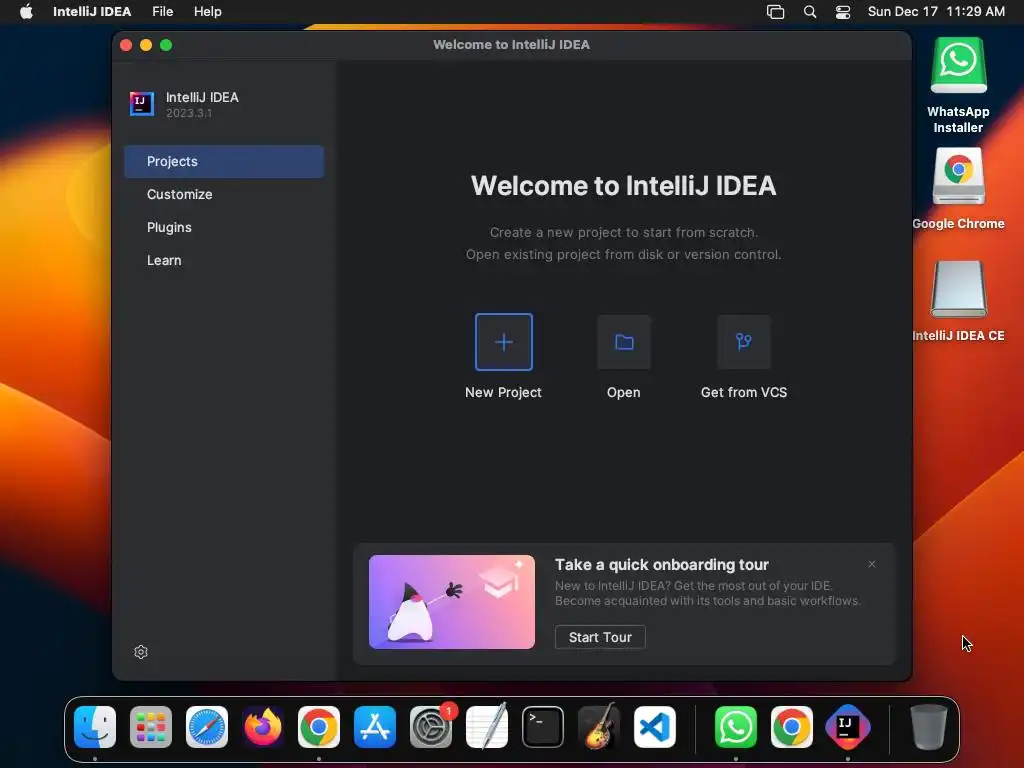The image size is (1024, 768).
Task: Click the version number 2023.3.1
Action: coord(189,113)
